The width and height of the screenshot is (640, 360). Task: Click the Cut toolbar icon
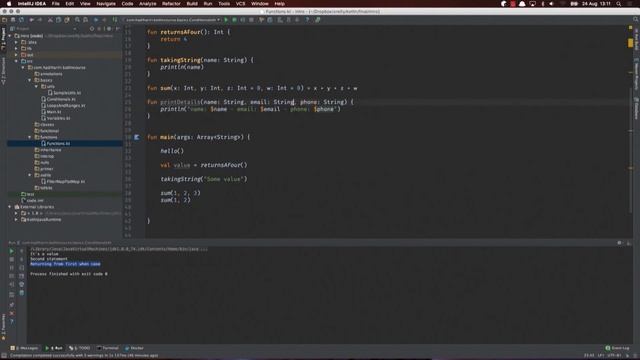(50, 20)
